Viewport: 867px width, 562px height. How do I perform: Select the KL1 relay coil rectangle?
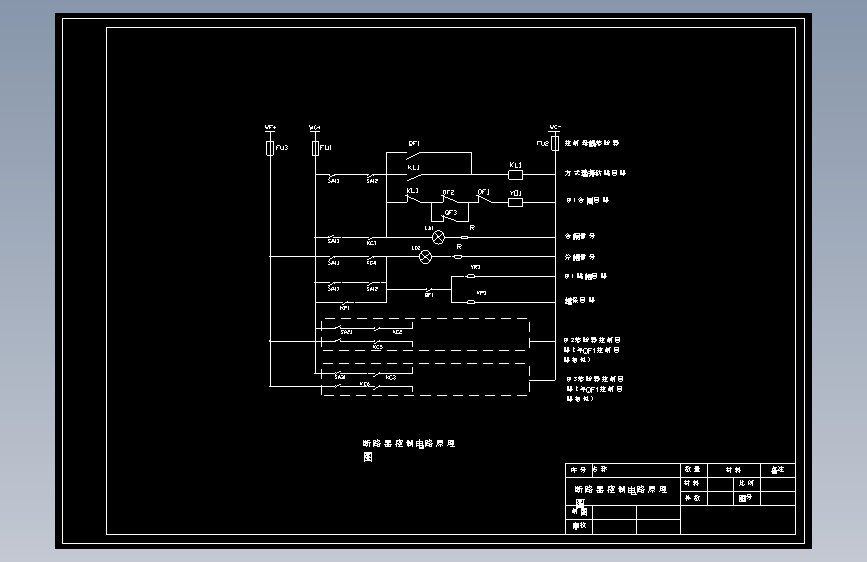[515, 175]
